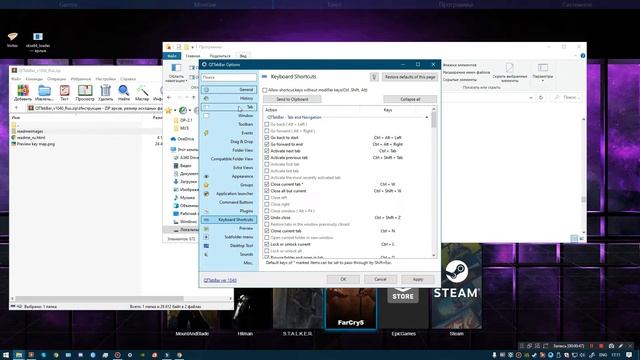Image resolution: width=640 pixels, height=360 pixels.
Task: Enable Allow shortcut keys without modifier keys checkbox
Action: tap(265, 90)
